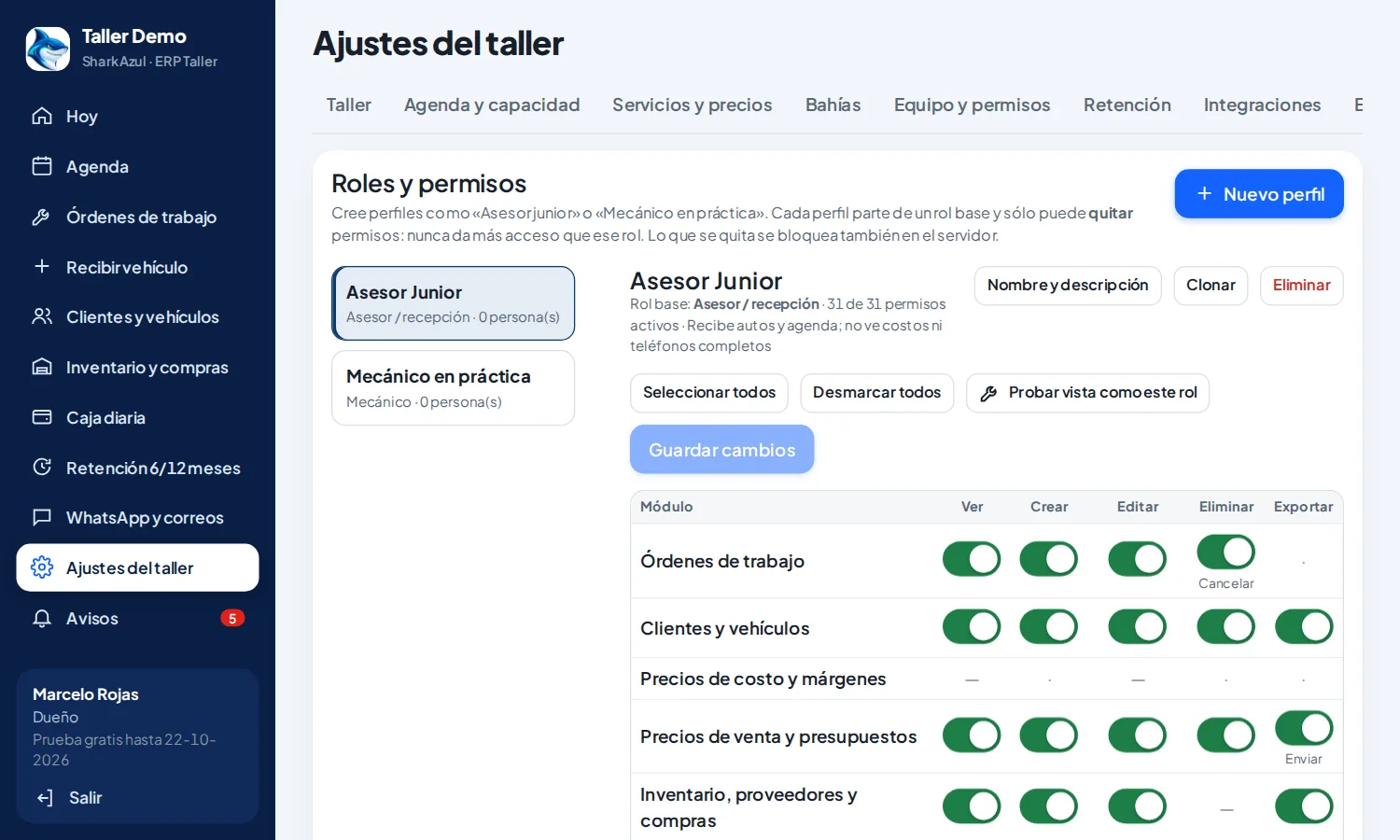
Task: Click the plus icon beside Recibir vehículo
Action: pyautogui.click(x=42, y=267)
